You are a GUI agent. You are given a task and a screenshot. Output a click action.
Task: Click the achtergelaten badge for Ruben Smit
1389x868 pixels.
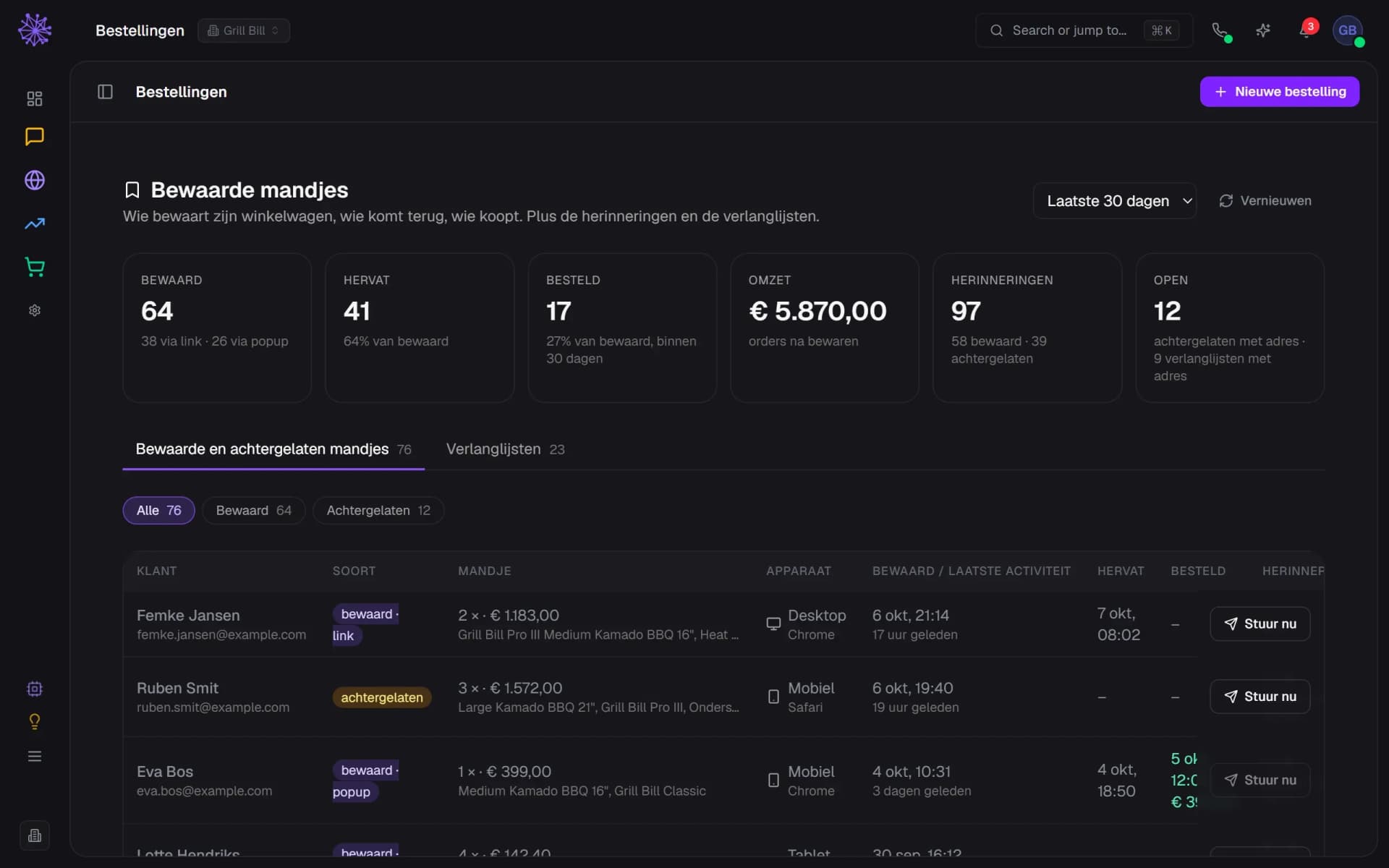(382, 697)
